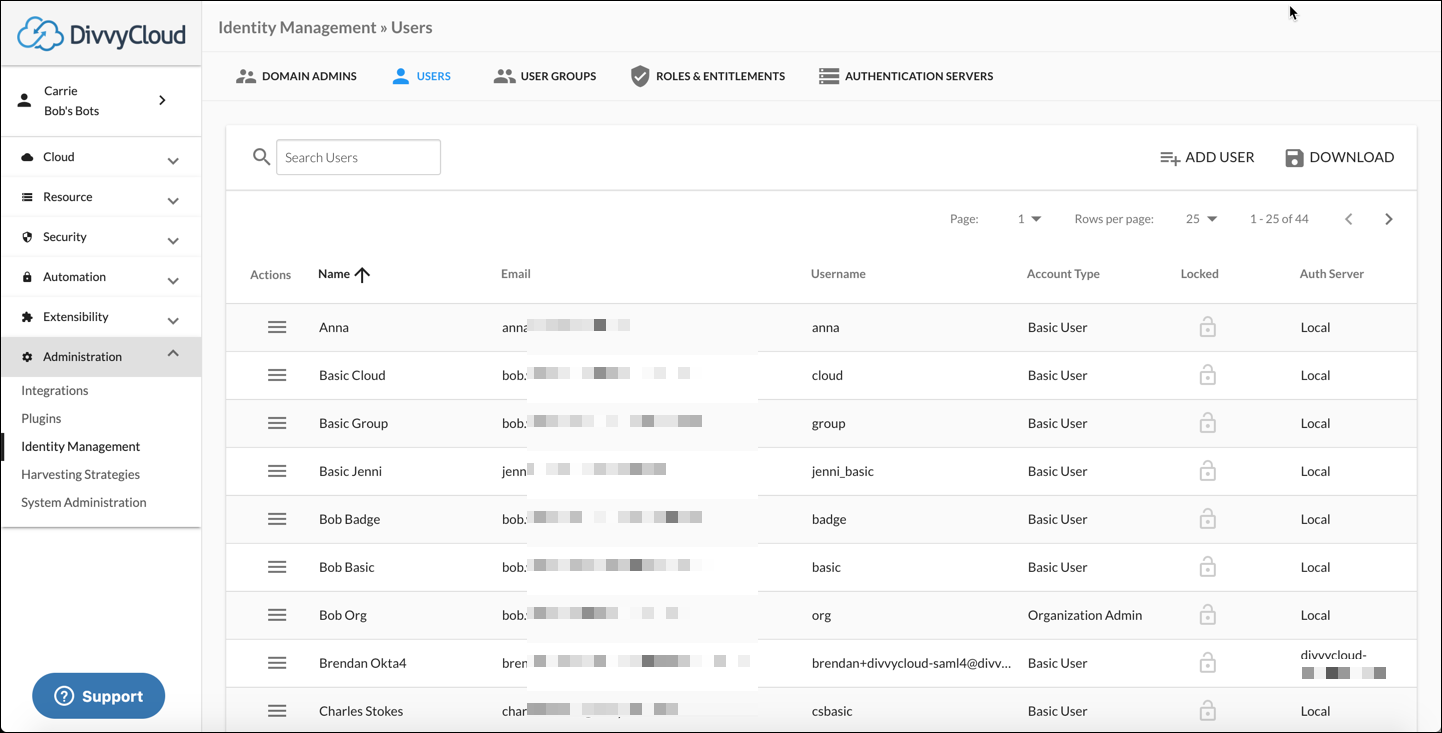Viewport: 1442px width, 733px height.
Task: Open actions menu for Basic Jenni row
Action: (x=277, y=471)
